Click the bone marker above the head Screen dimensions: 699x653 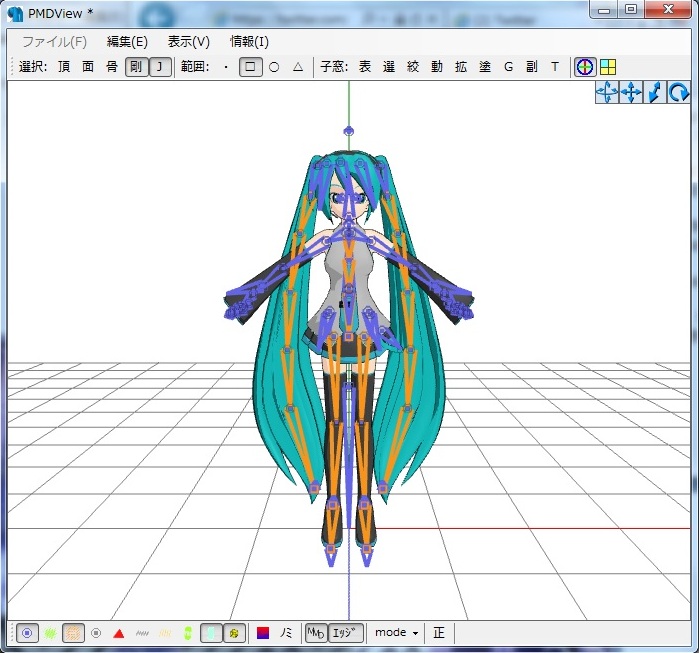349,131
